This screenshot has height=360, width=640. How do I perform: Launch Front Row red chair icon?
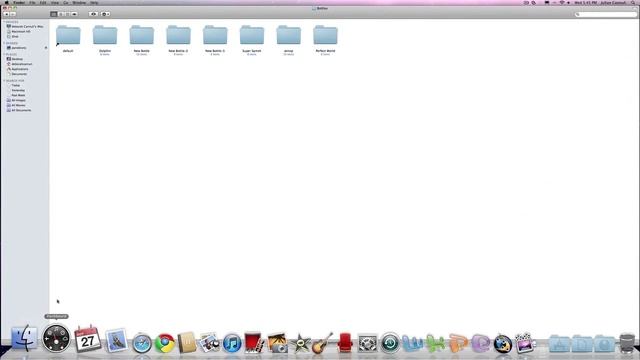(345, 343)
